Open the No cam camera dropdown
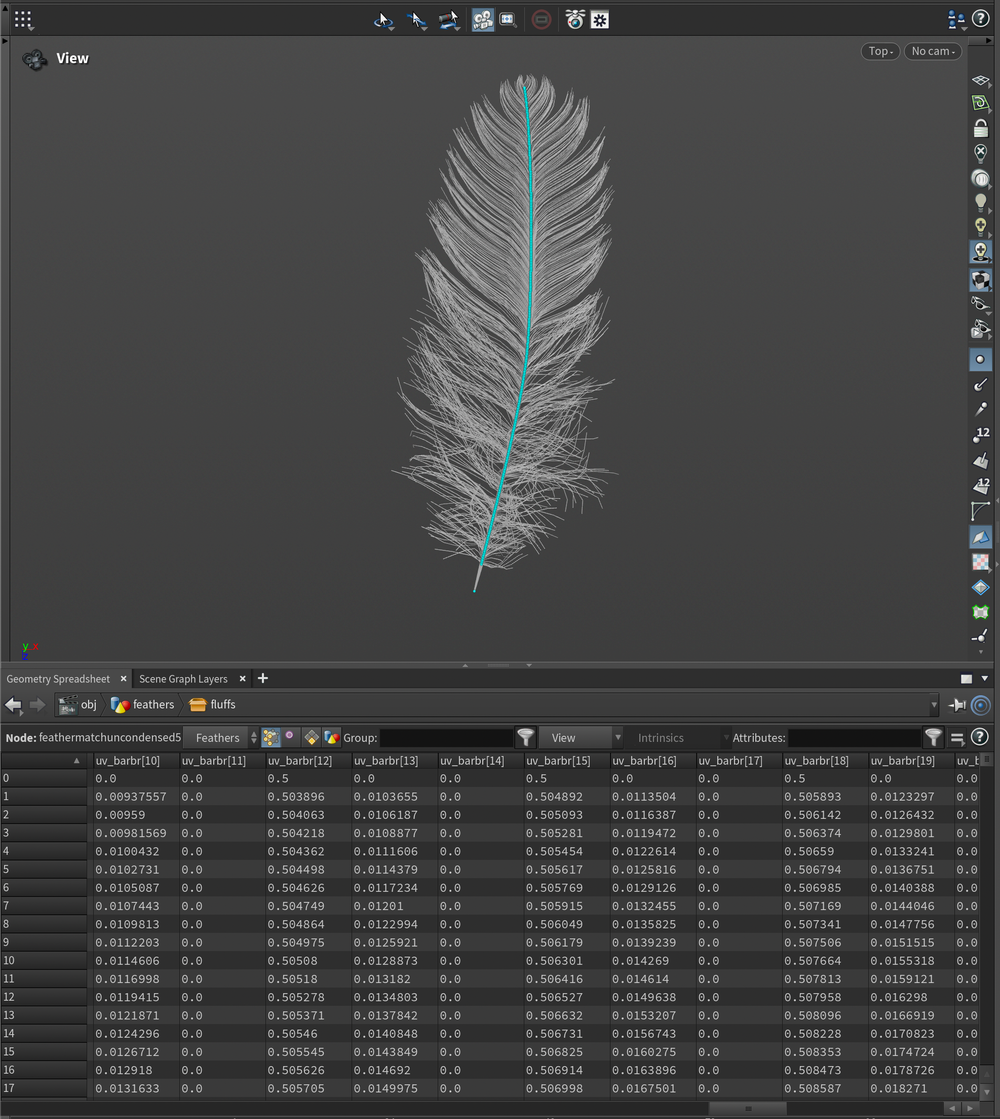The width and height of the screenshot is (1000, 1119). 932,51
